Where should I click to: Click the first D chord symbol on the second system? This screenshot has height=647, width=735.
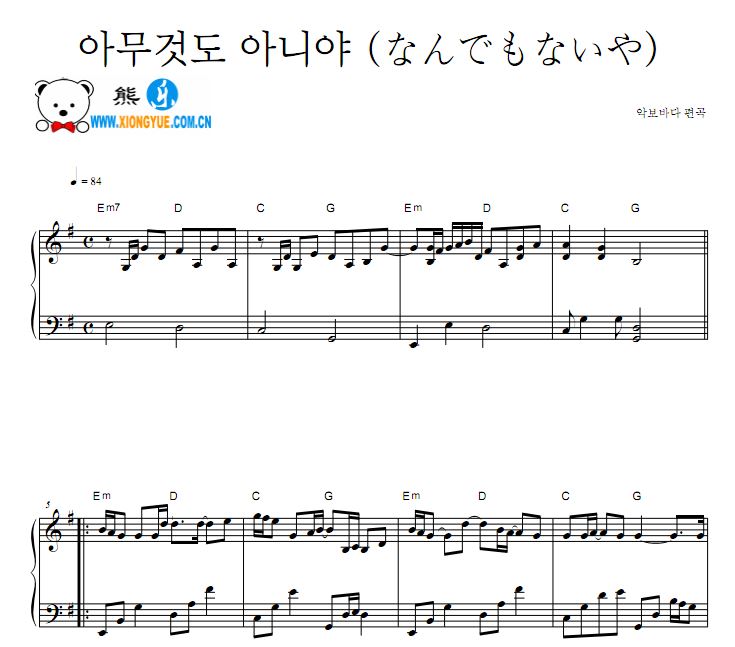tap(173, 496)
